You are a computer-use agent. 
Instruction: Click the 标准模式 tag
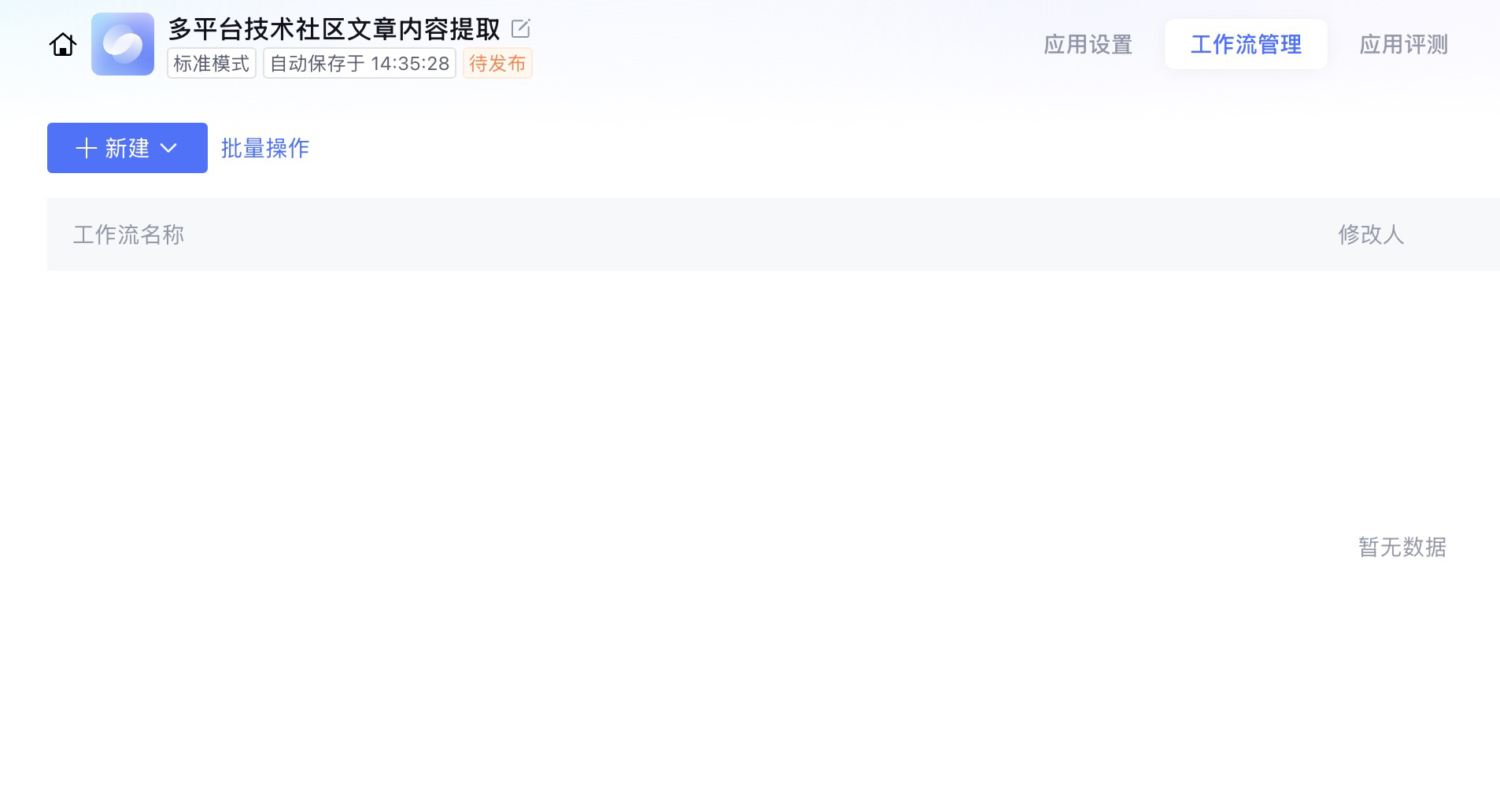(x=212, y=63)
